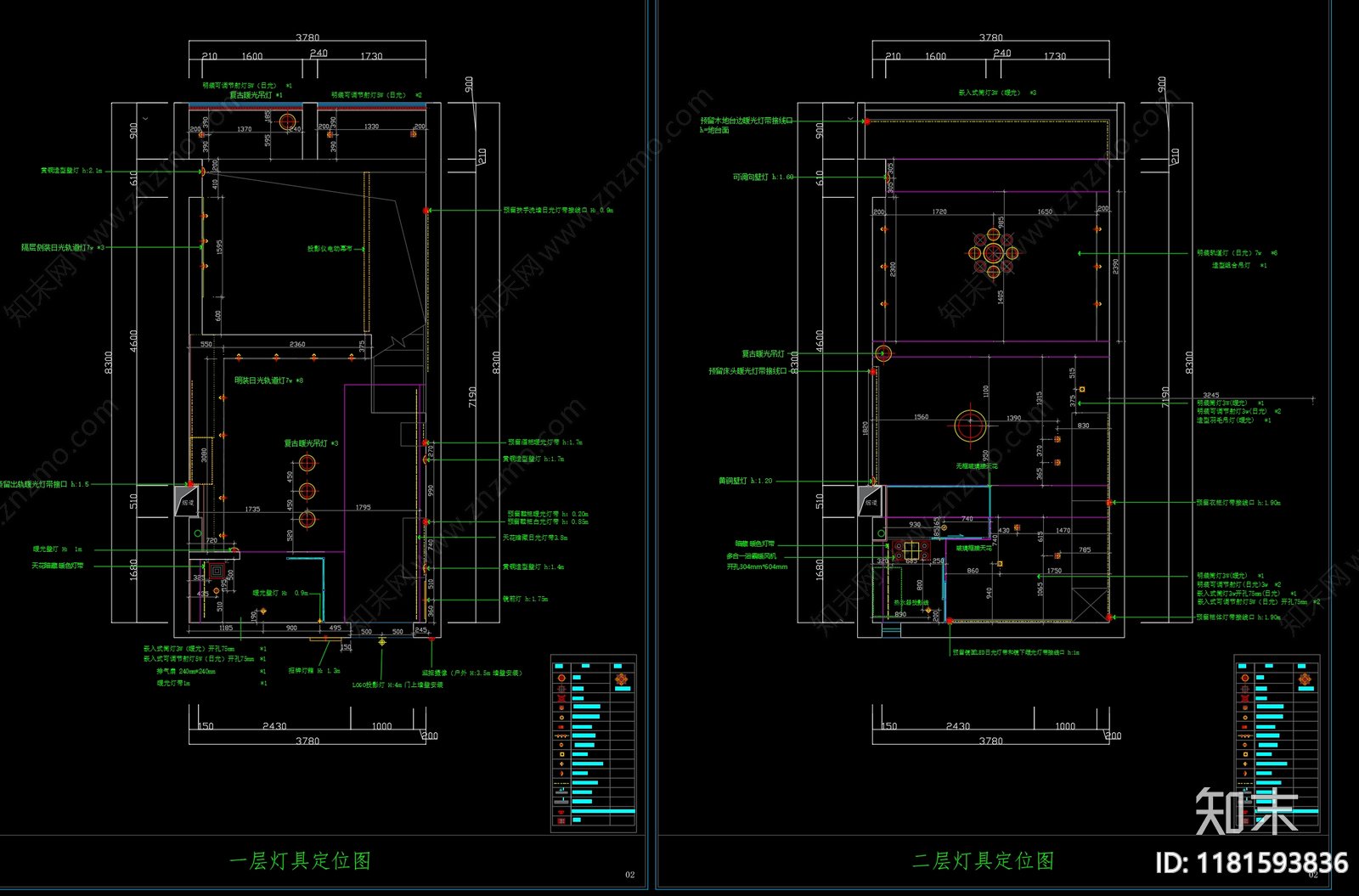Viewport: 1359px width, 896px height.
Task: Pick the large feather pendant symbol between dimensions 1560 and 1390
Action: [970, 426]
